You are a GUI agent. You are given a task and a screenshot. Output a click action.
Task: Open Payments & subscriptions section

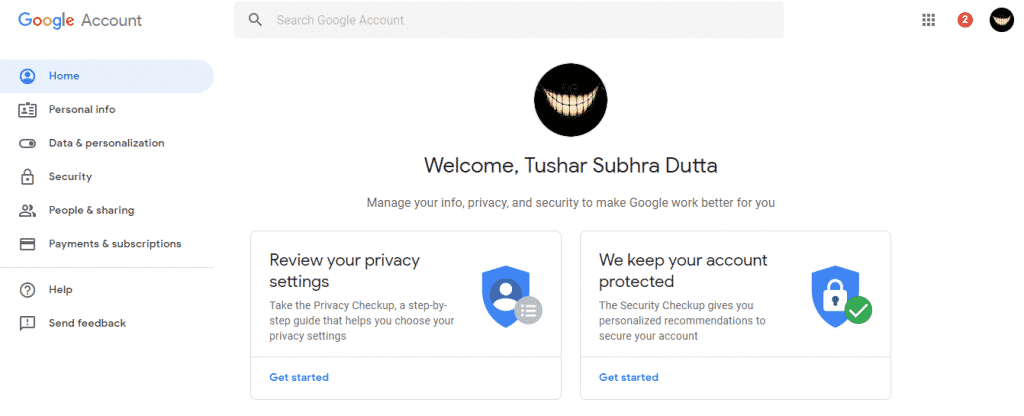point(115,244)
